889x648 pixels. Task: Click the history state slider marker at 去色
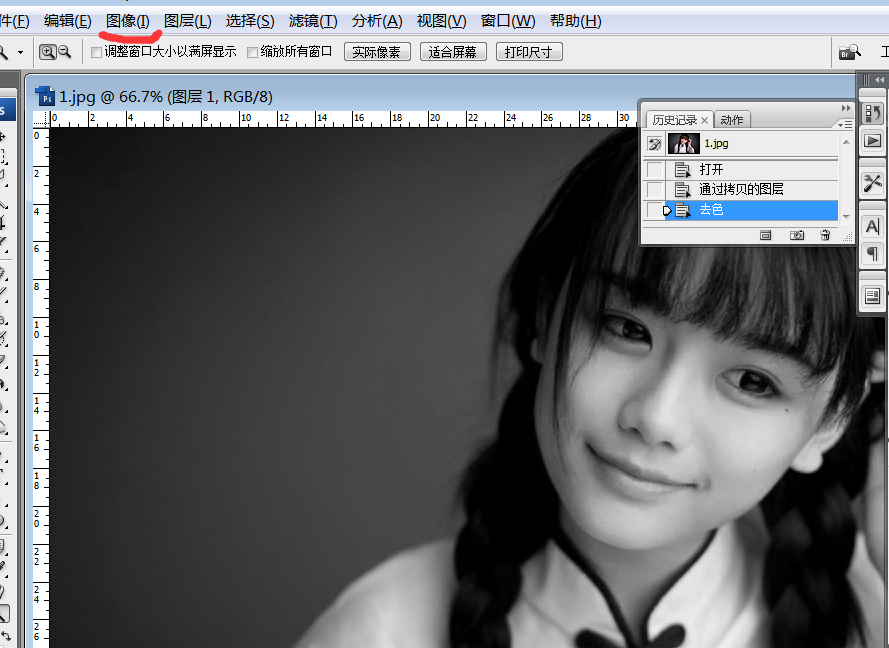(667, 210)
